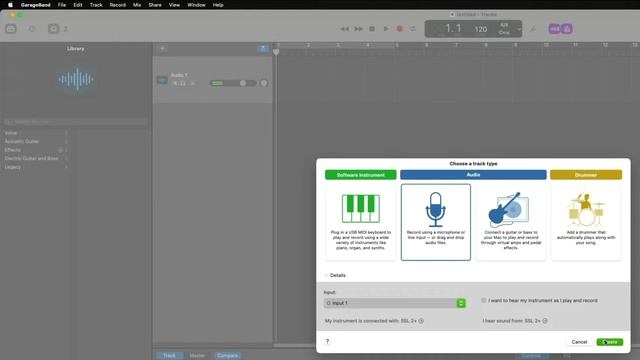The width and height of the screenshot is (640, 360).
Task: Click the help question mark button
Action: (327, 342)
